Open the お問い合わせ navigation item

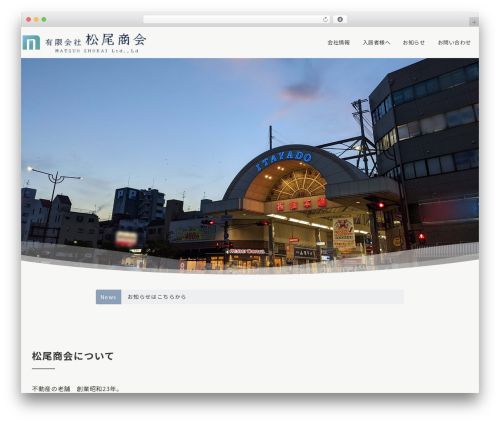pyautogui.click(x=454, y=43)
